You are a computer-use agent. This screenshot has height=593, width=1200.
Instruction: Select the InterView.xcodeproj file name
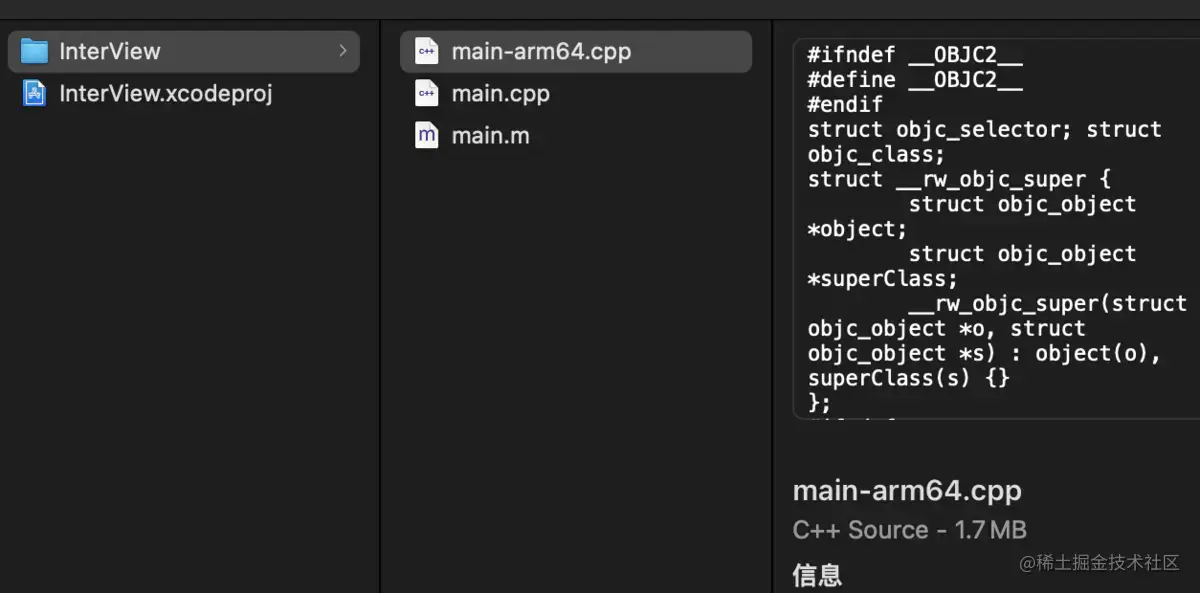[166, 93]
